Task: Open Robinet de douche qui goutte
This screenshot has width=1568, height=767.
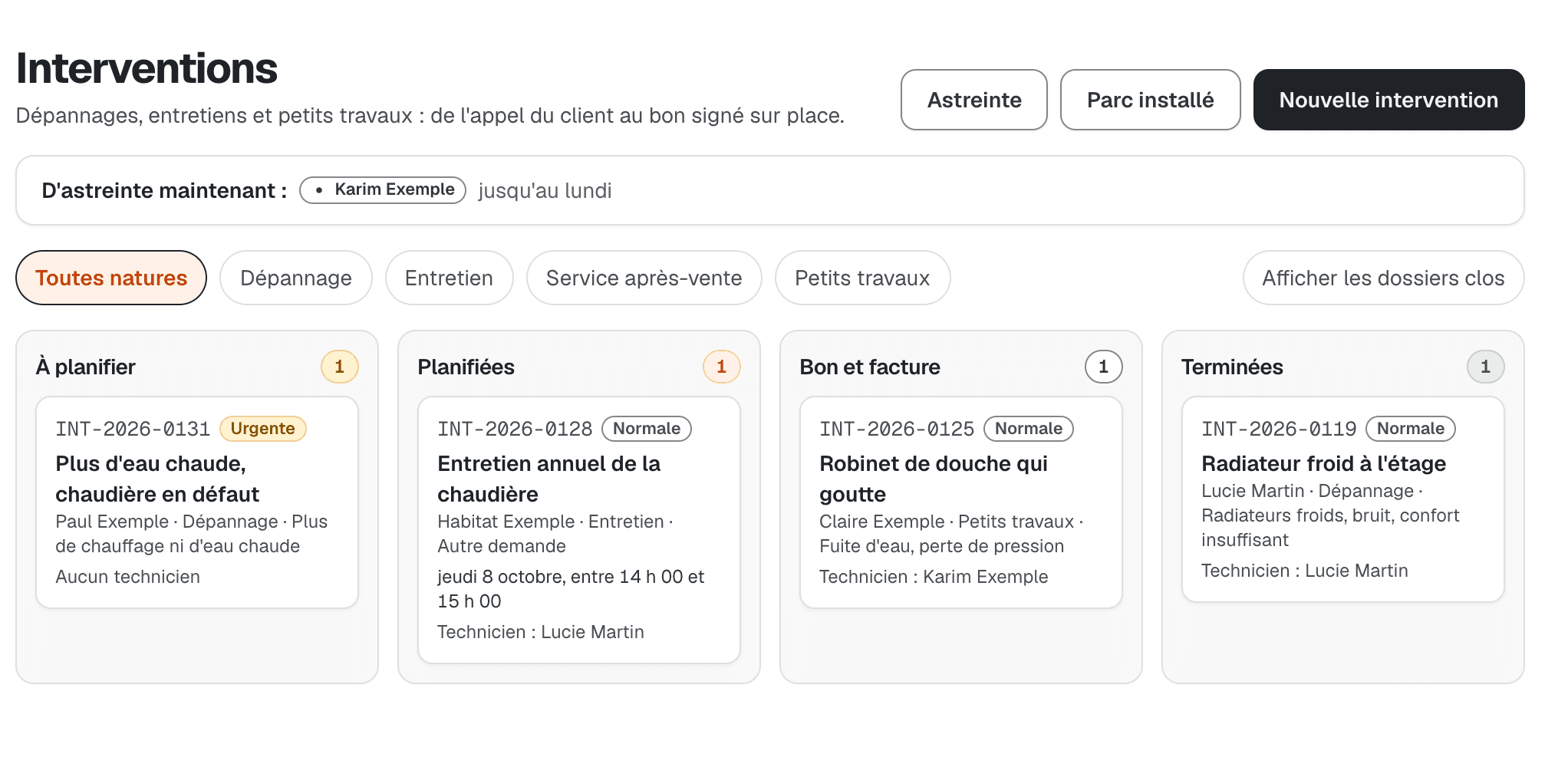Action: [934, 479]
